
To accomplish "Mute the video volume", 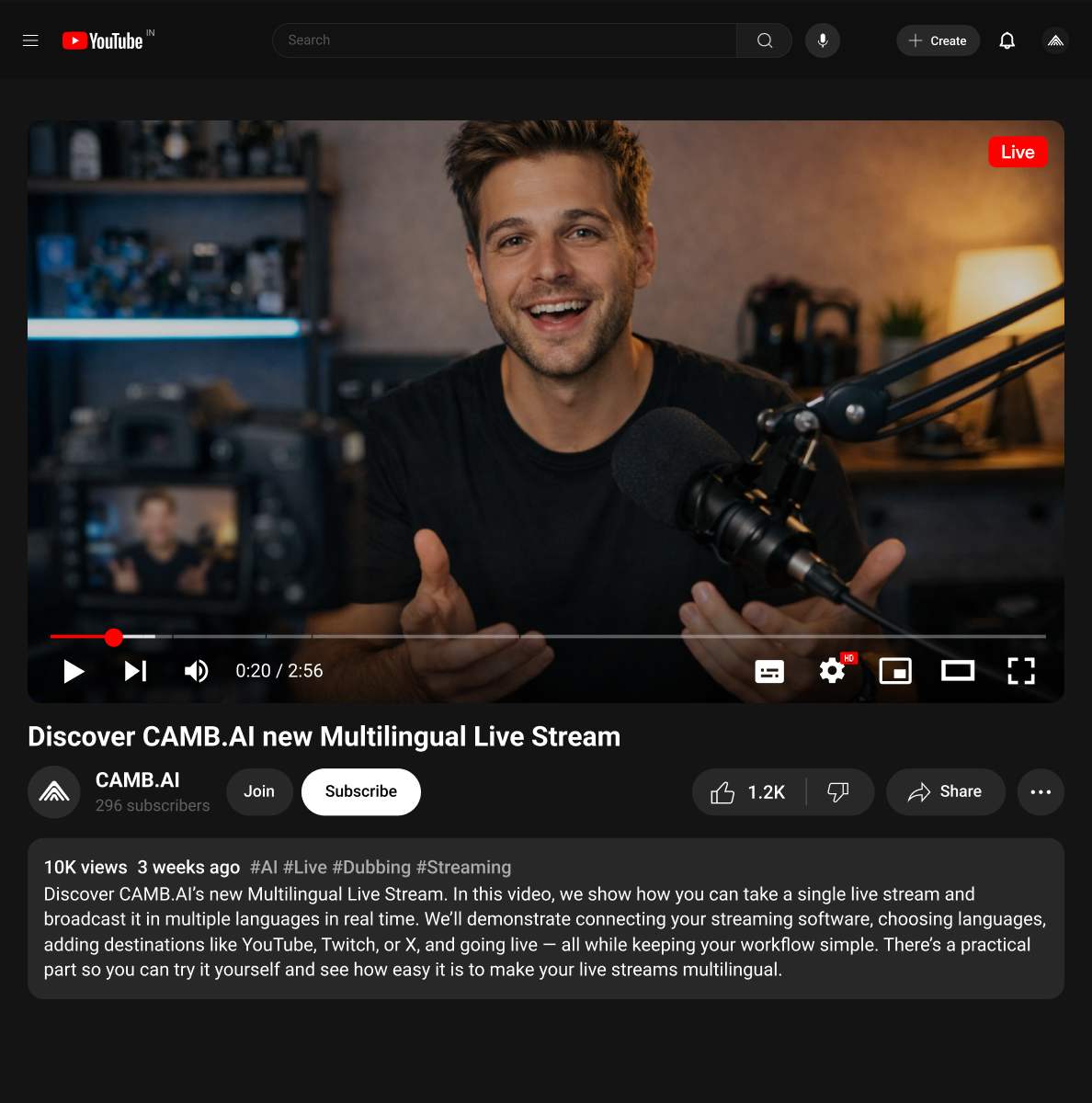I will point(196,671).
